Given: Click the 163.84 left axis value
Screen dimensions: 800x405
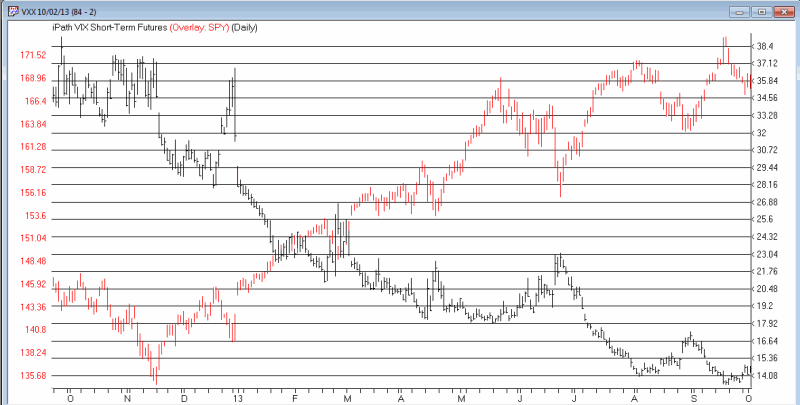Looking at the screenshot, I should click(33, 124).
